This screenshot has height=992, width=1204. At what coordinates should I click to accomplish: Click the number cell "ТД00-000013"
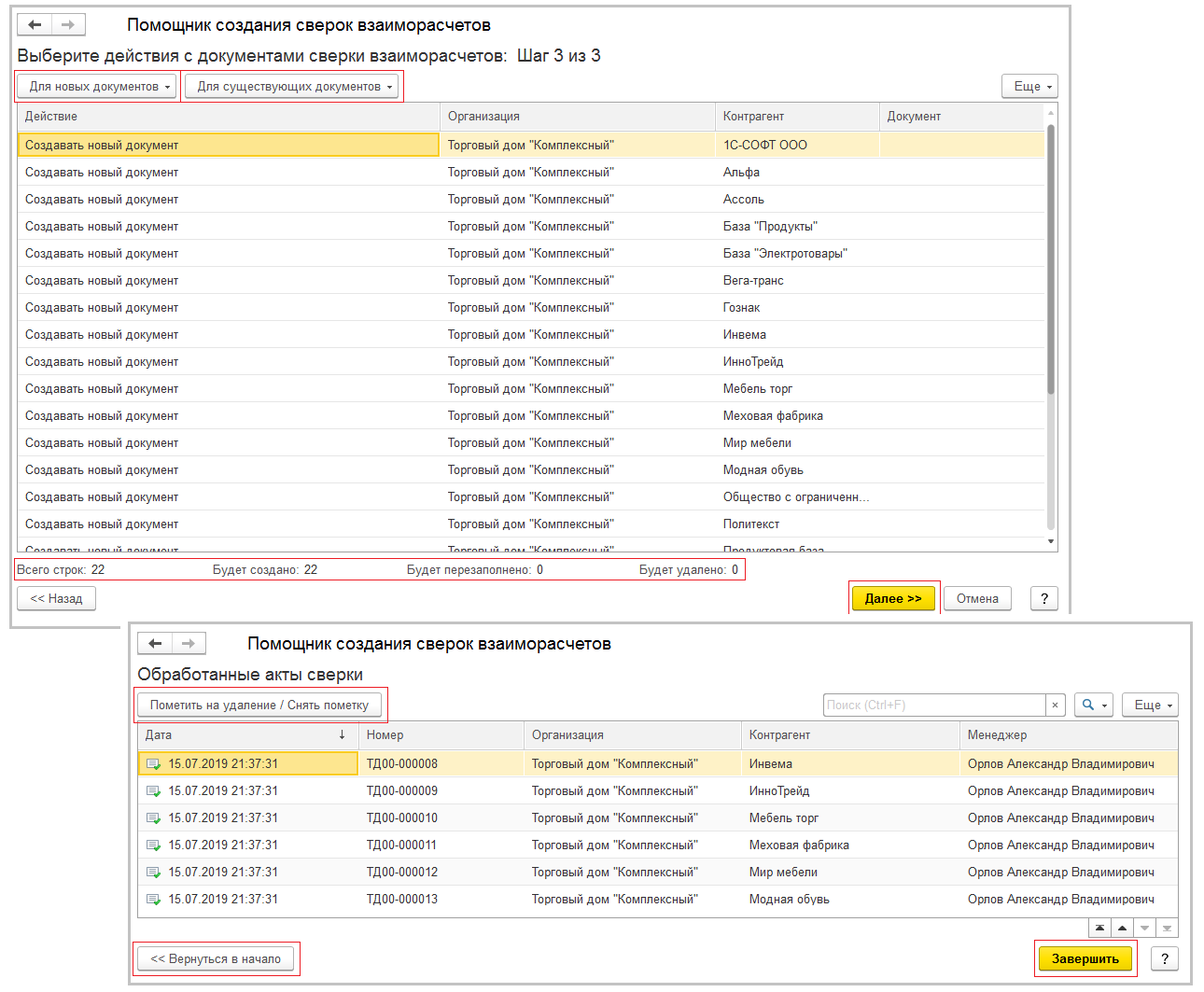click(x=441, y=900)
